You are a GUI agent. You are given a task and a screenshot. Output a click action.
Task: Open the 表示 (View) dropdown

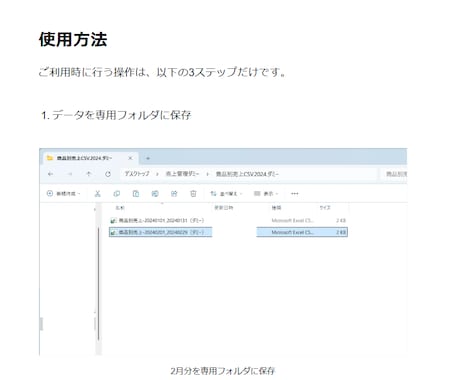point(266,194)
